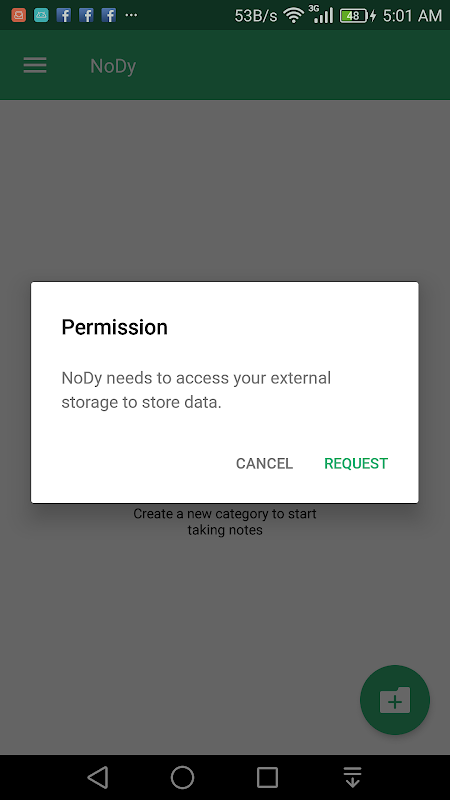Image resolution: width=450 pixels, height=800 pixels.
Task: Tap the Android back navigation button
Action: click(98, 778)
